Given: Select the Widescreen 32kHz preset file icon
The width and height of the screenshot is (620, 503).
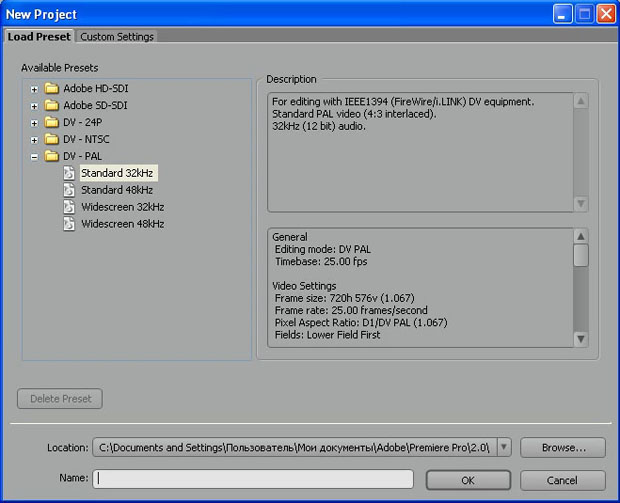Looking at the screenshot, I should point(69,207).
